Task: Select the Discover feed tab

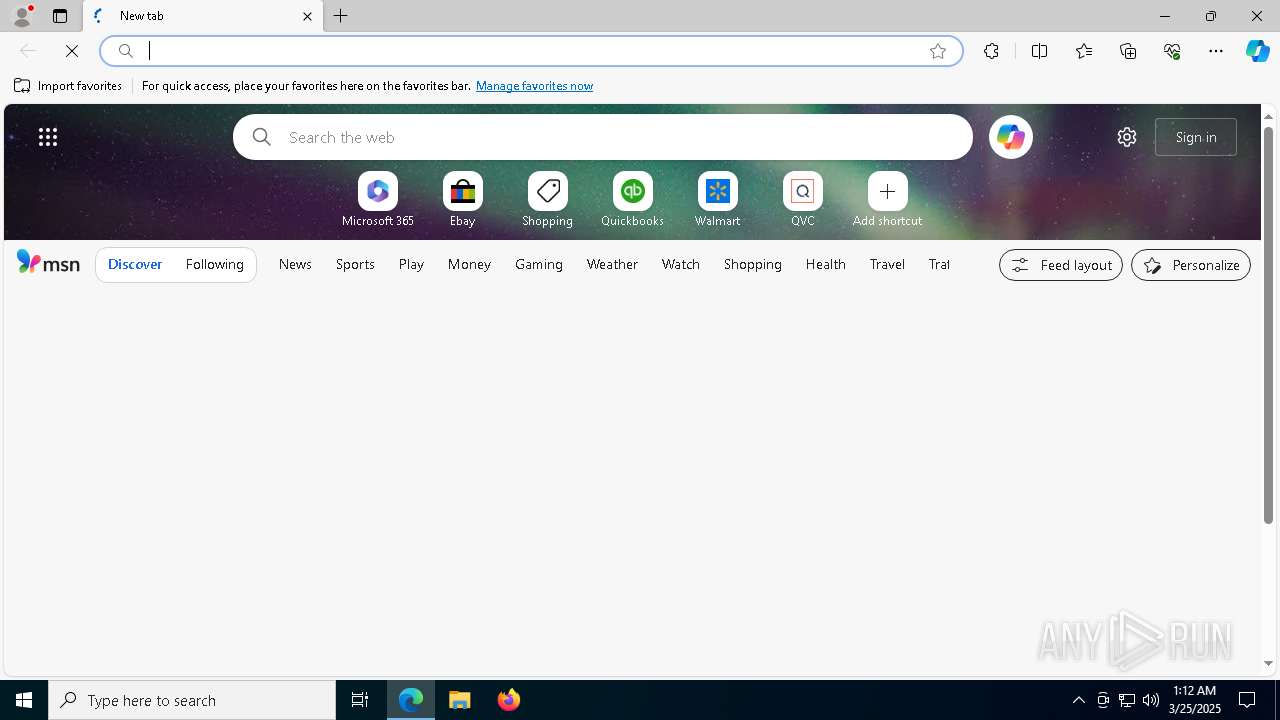Action: pos(135,264)
